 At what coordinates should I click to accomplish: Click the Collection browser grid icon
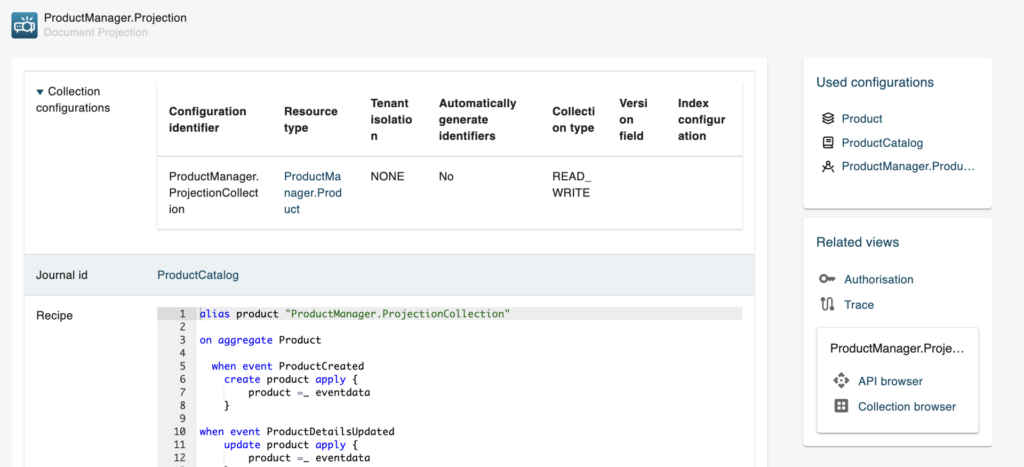[841, 406]
